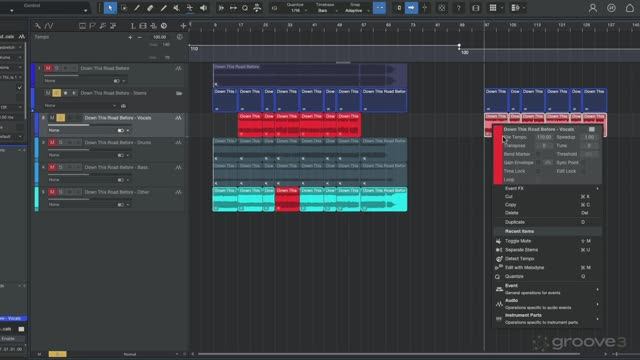Click folder icon on the Stems track
Image resolution: width=640 pixels, height=360 pixels.
(179, 93)
